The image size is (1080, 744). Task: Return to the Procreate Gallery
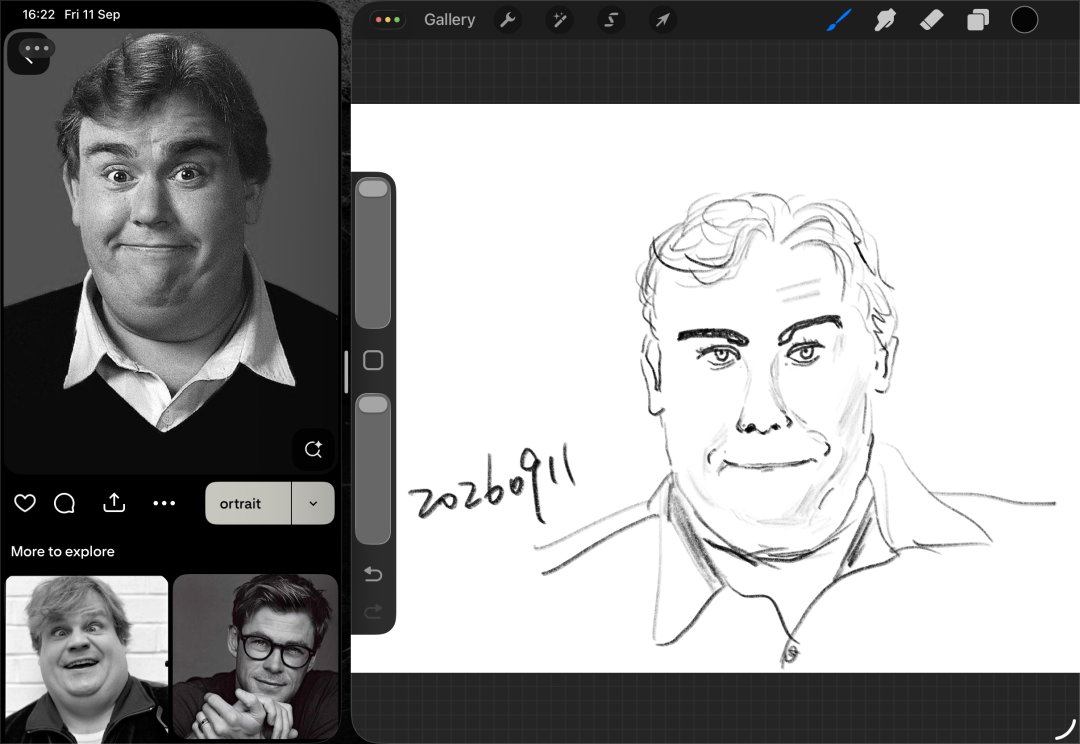tap(450, 20)
